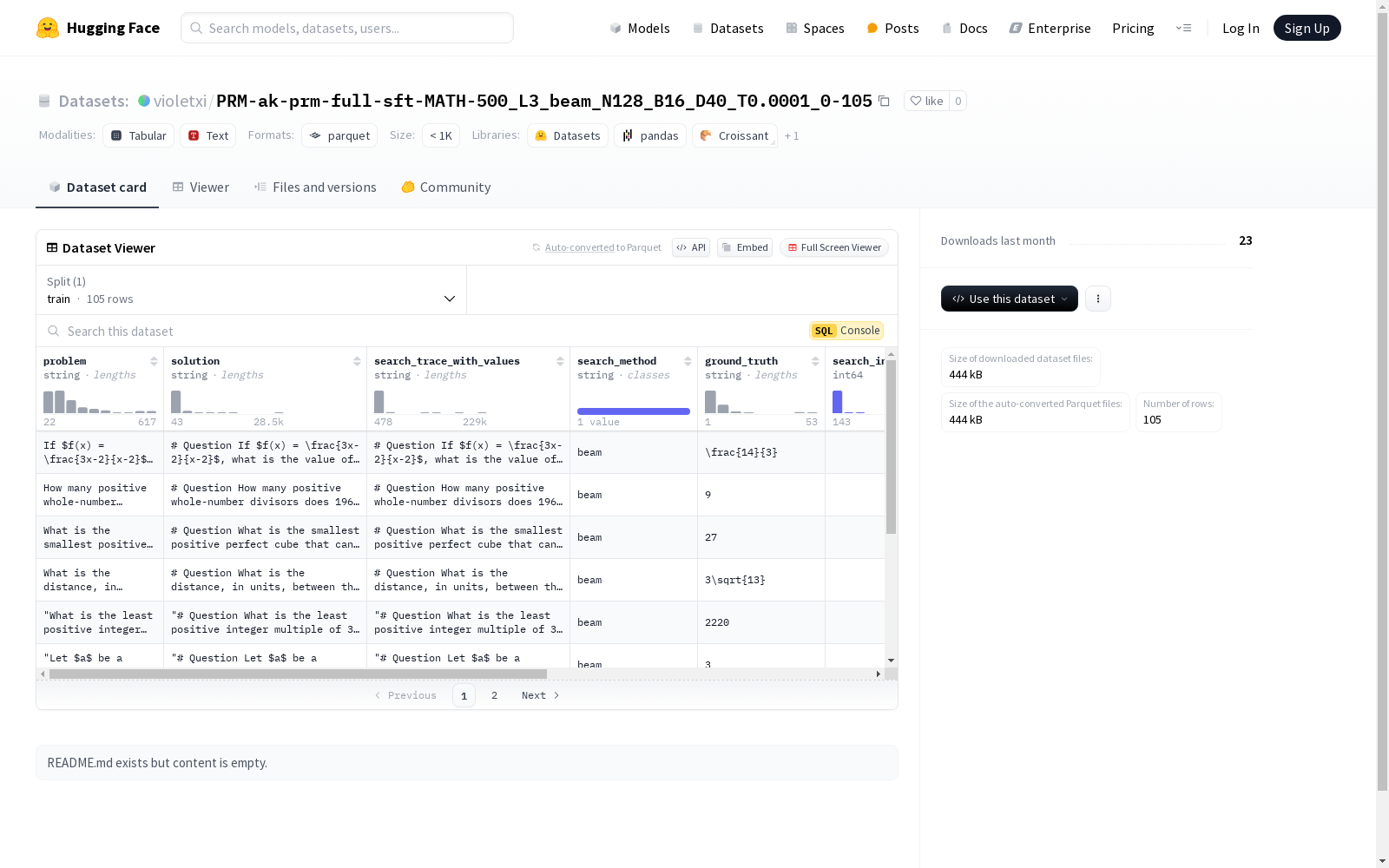
Task: Open the navigation extras menu icon
Action: click(x=1183, y=28)
